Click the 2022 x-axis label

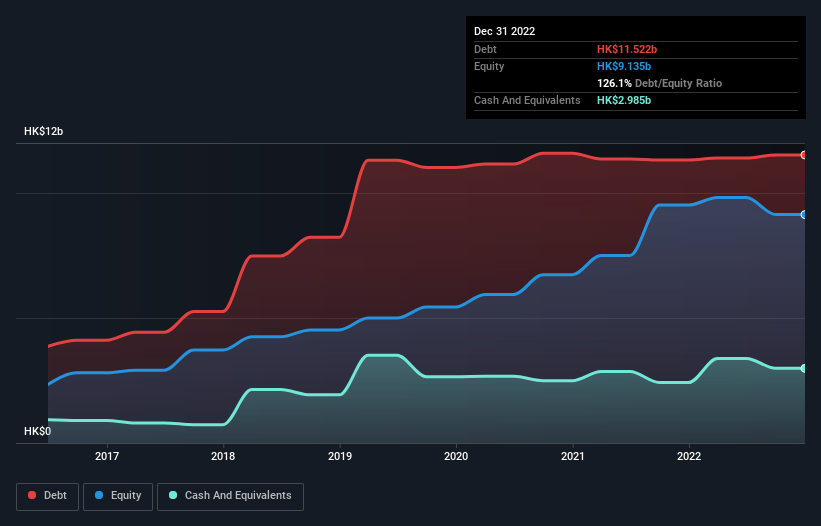point(689,456)
